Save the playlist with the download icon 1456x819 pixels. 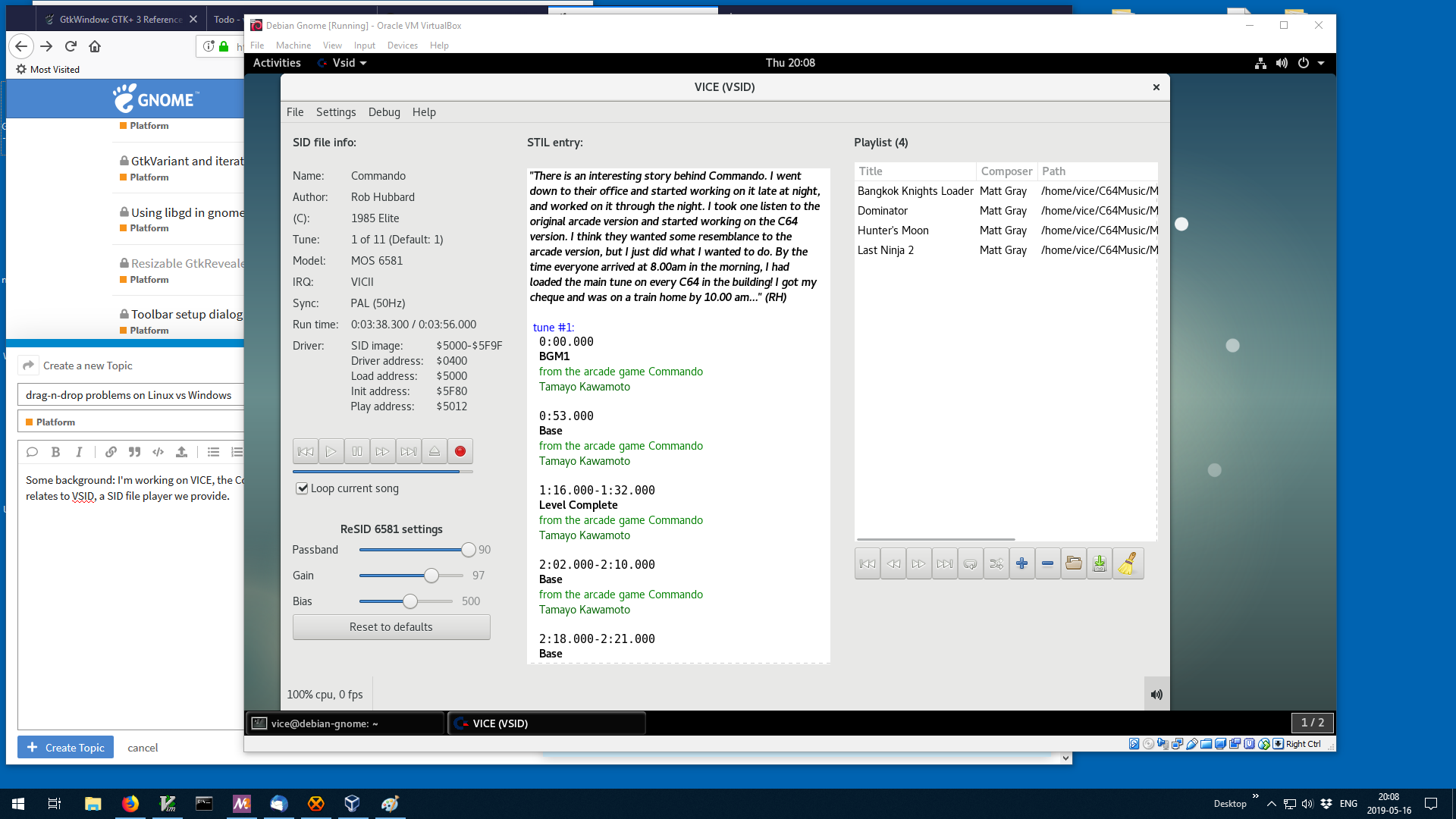(1100, 563)
